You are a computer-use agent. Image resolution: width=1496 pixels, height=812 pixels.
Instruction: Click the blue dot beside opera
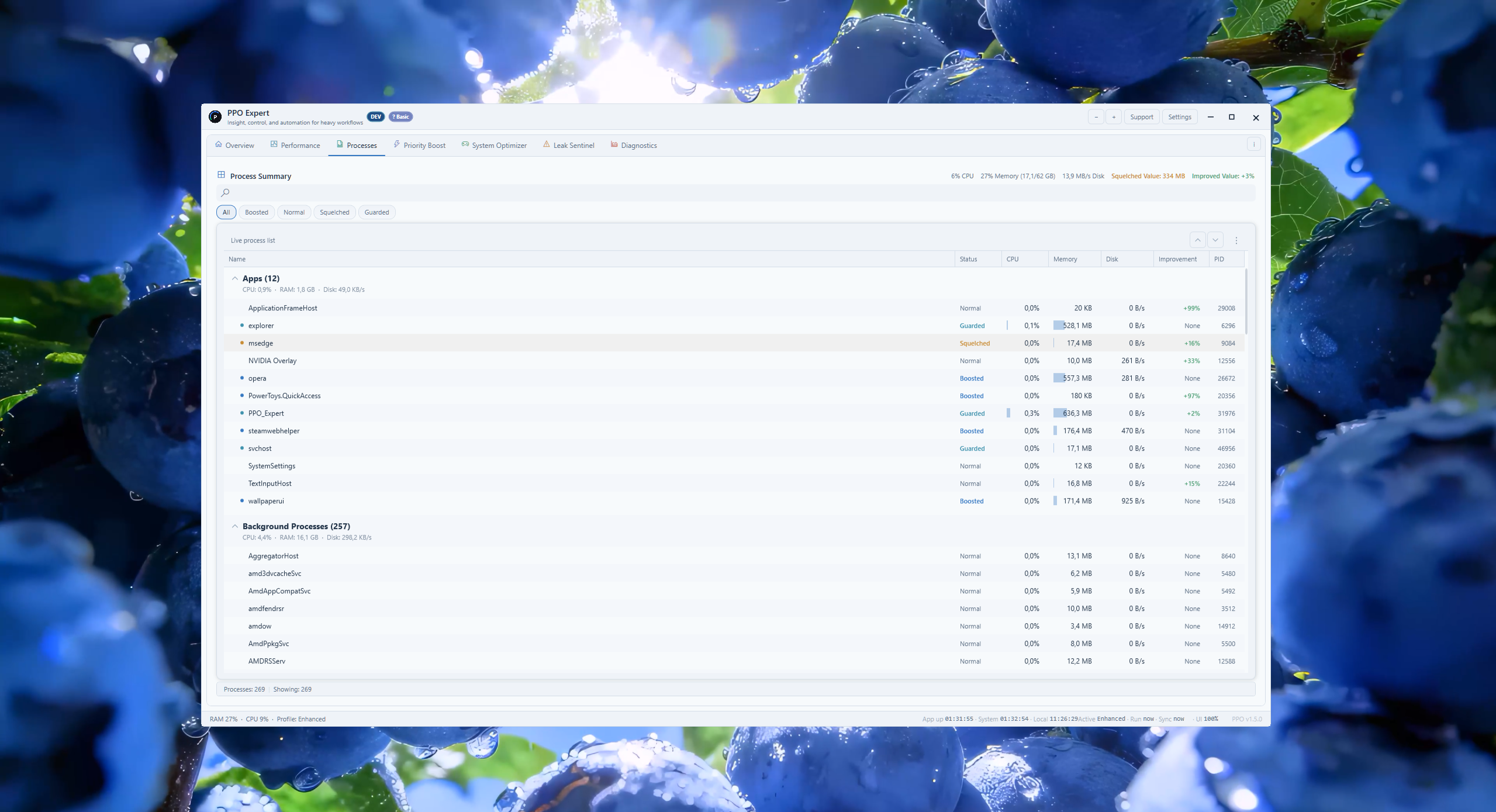[241, 378]
